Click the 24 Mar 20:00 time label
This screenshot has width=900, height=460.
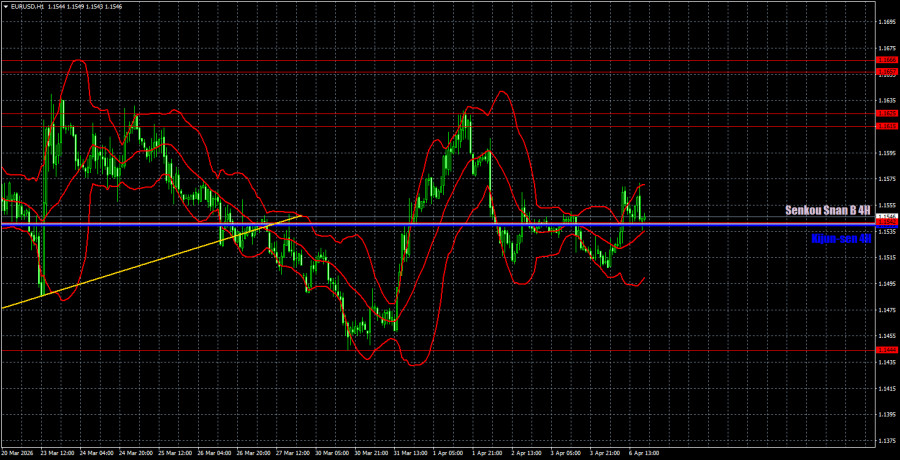click(x=135, y=453)
